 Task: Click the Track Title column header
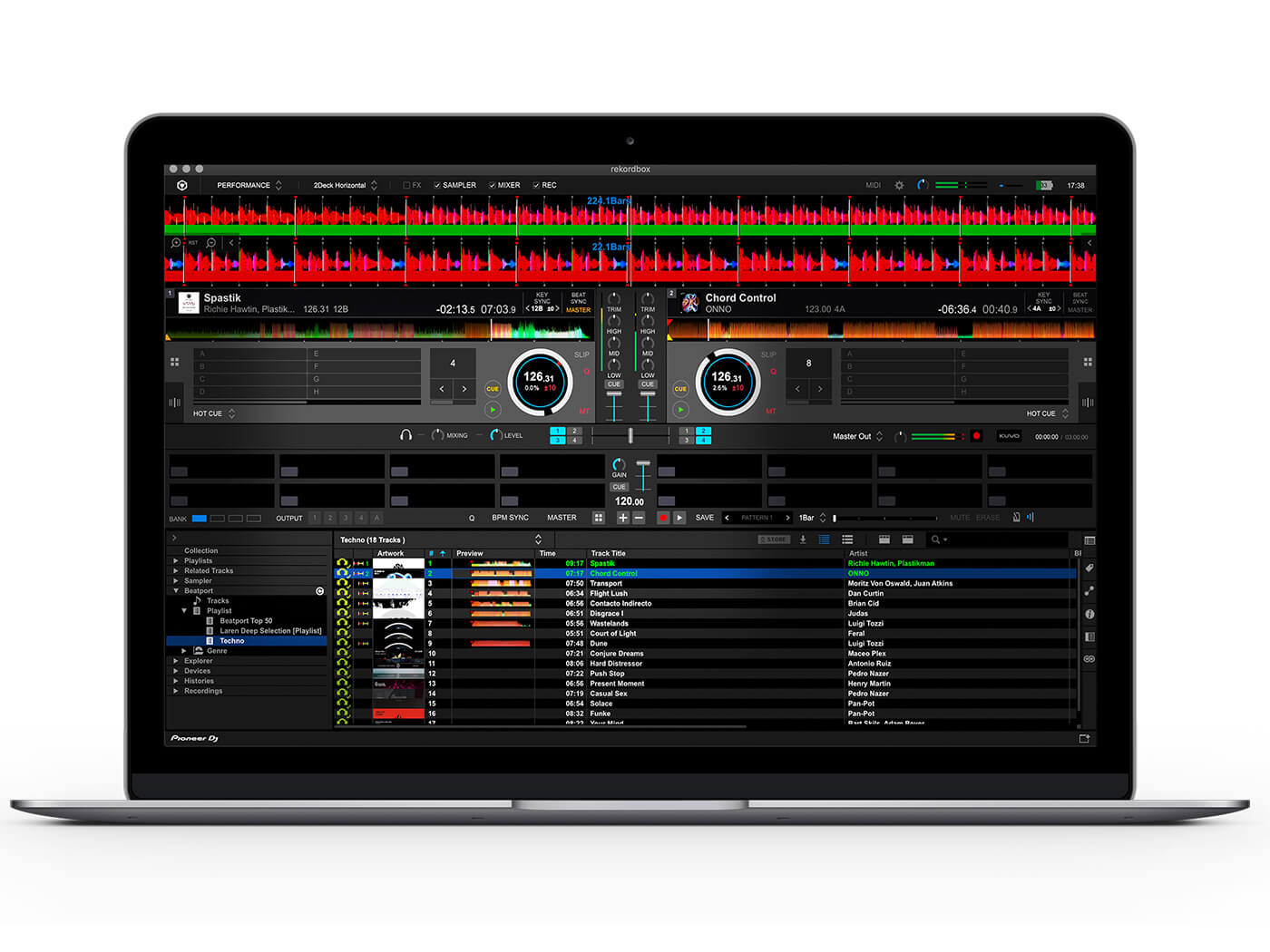coord(608,553)
